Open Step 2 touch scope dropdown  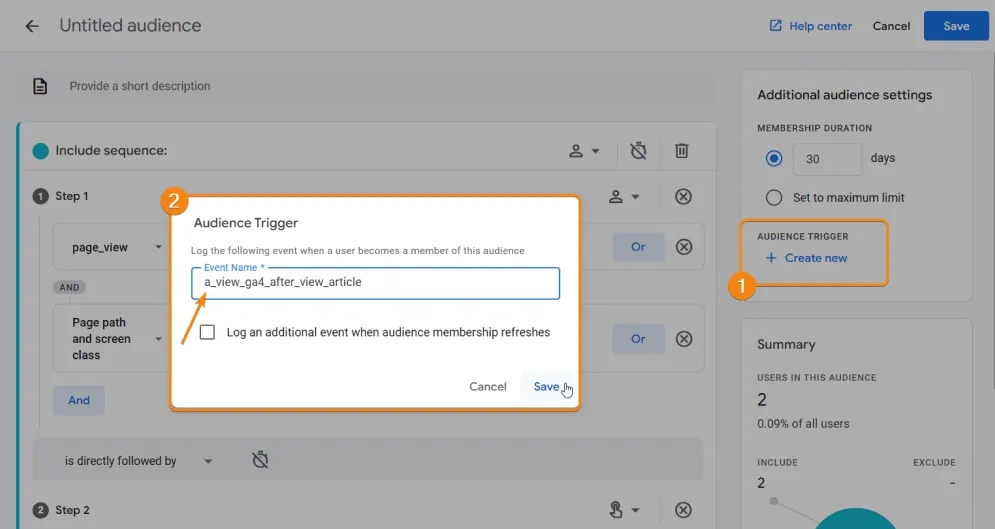[x=624, y=510]
